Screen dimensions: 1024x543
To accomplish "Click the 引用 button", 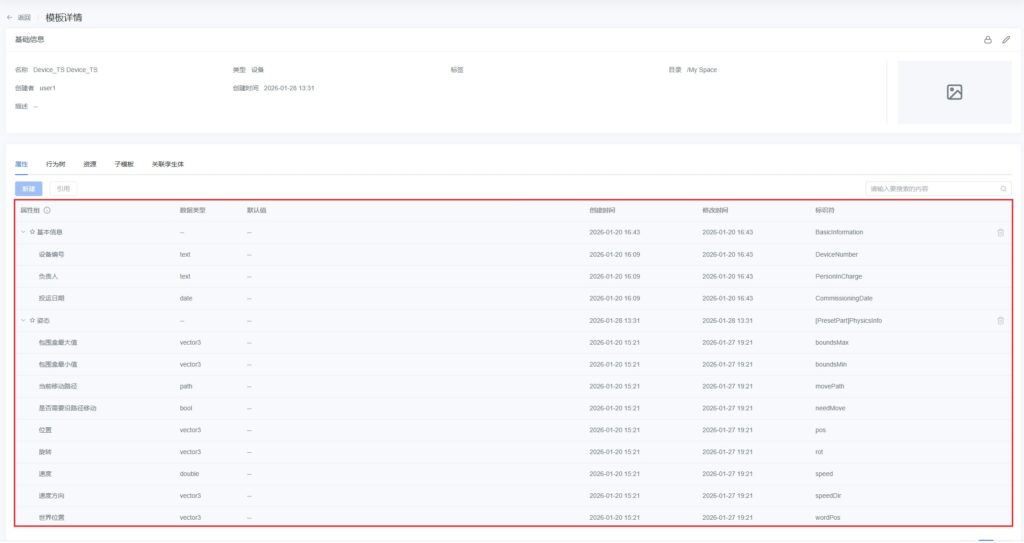I will (x=63, y=188).
